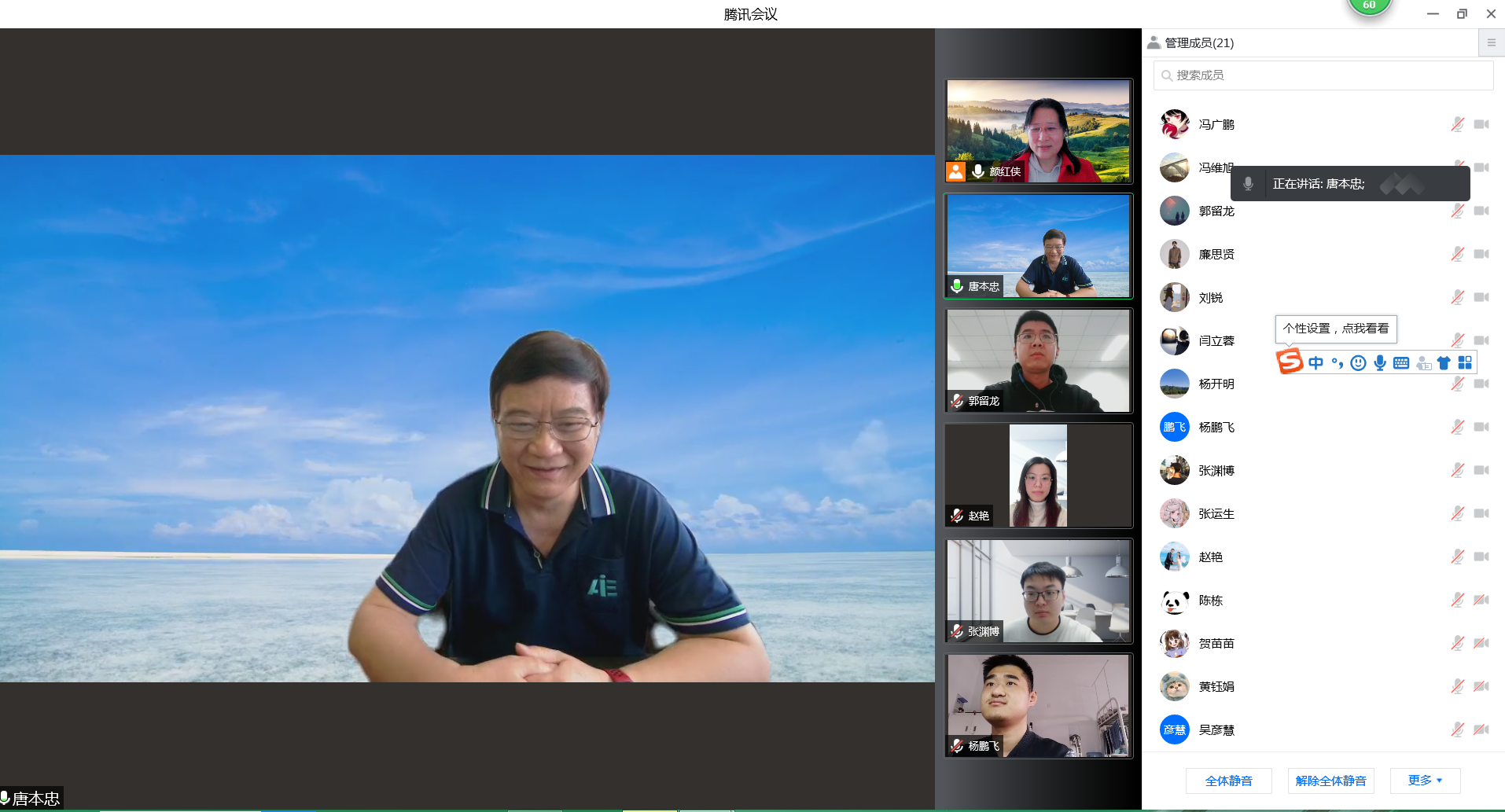The image size is (1505, 812).
Task: Click the 管理成员(21) panel title
Action: (x=1199, y=42)
